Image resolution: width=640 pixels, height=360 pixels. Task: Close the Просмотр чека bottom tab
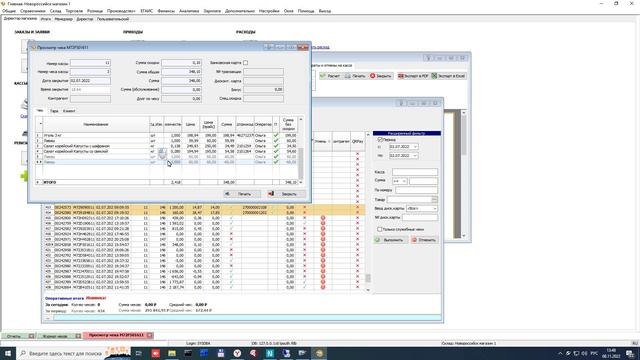pyautogui.click(x=150, y=336)
